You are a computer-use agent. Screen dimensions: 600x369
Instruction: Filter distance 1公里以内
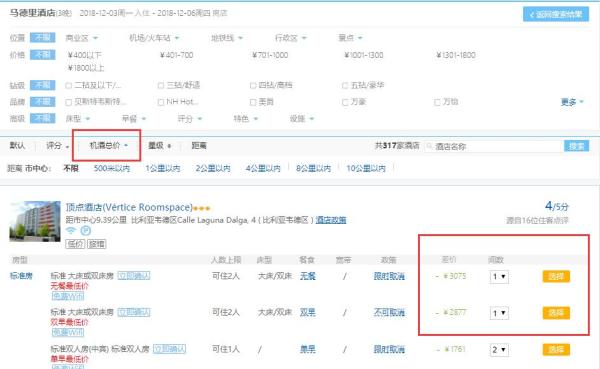pyautogui.click(x=163, y=168)
